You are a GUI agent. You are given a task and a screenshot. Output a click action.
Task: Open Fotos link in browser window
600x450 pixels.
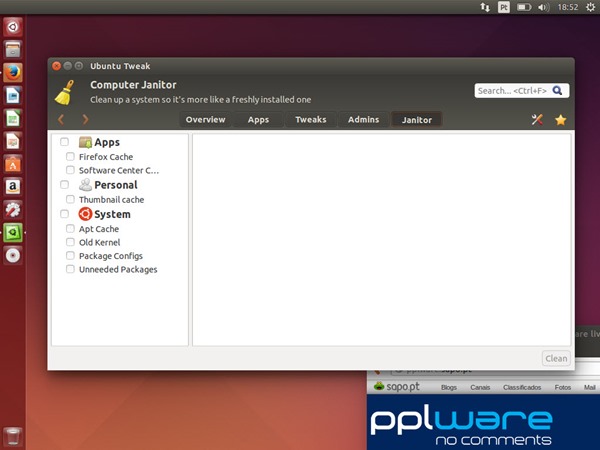562,387
